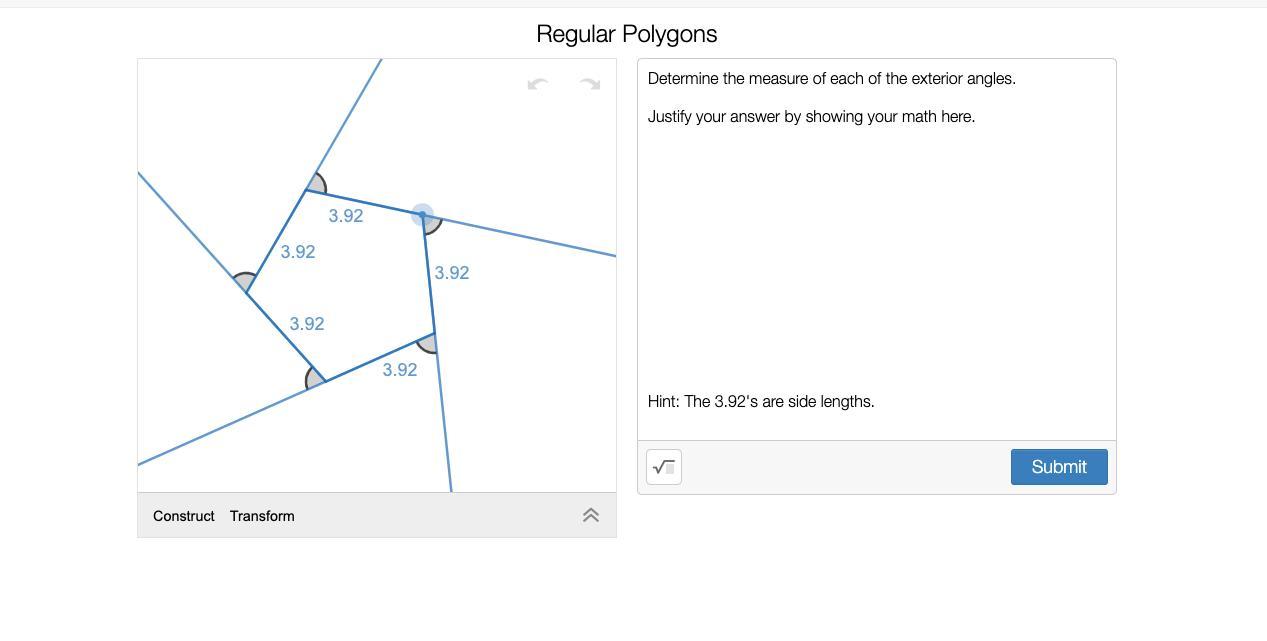Expand the toolbar with double chevron
1267x641 pixels.
click(591, 515)
